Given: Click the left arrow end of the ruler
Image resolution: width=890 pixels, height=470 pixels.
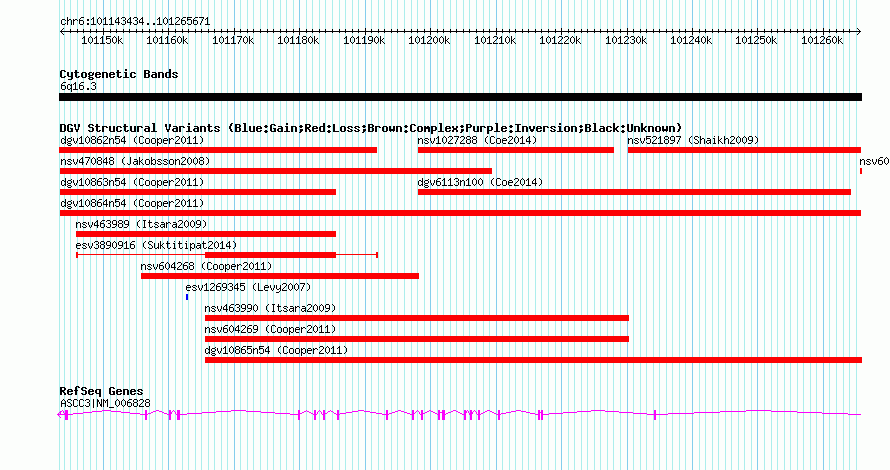Looking at the screenshot, I should [62, 32].
